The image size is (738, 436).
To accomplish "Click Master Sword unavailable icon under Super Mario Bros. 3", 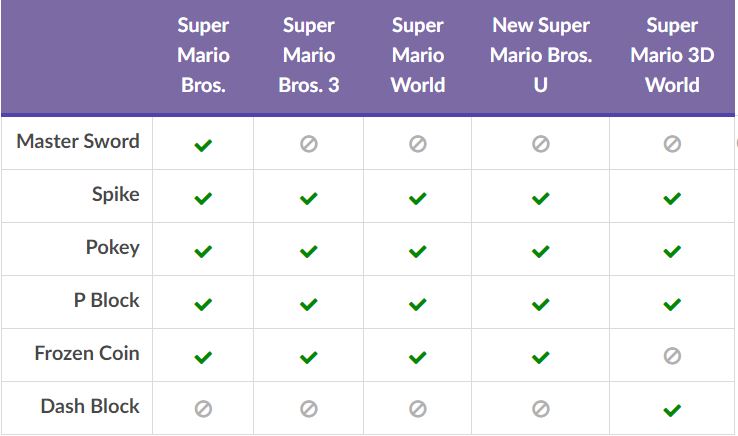I will tap(309, 144).
